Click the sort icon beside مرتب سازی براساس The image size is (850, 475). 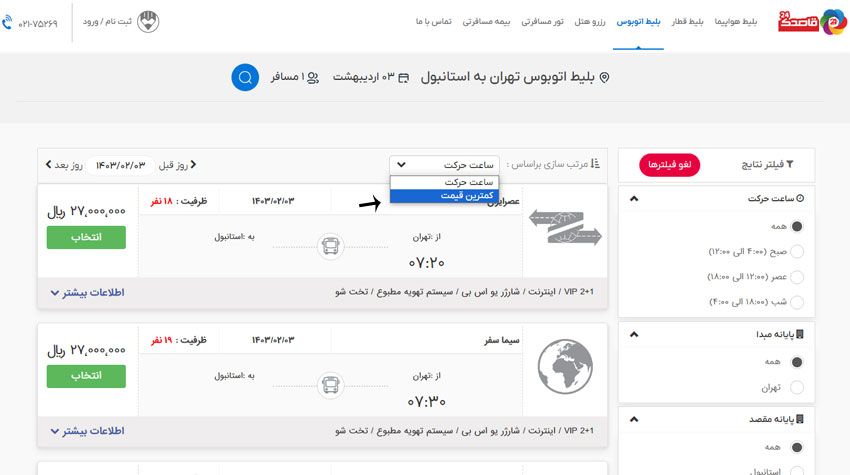pyautogui.click(x=595, y=163)
